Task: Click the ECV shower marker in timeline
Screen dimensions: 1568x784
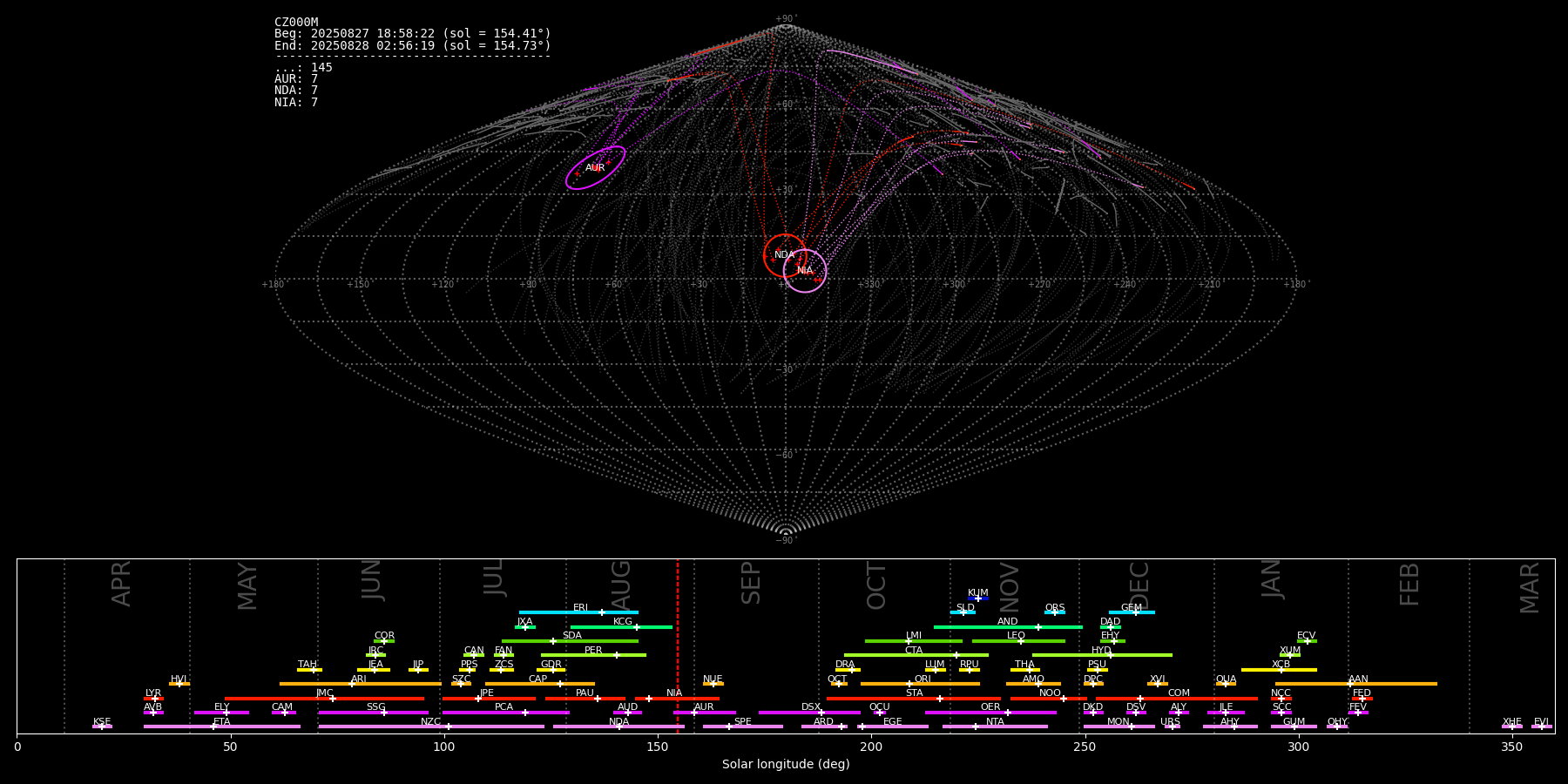Action: 1307,641
